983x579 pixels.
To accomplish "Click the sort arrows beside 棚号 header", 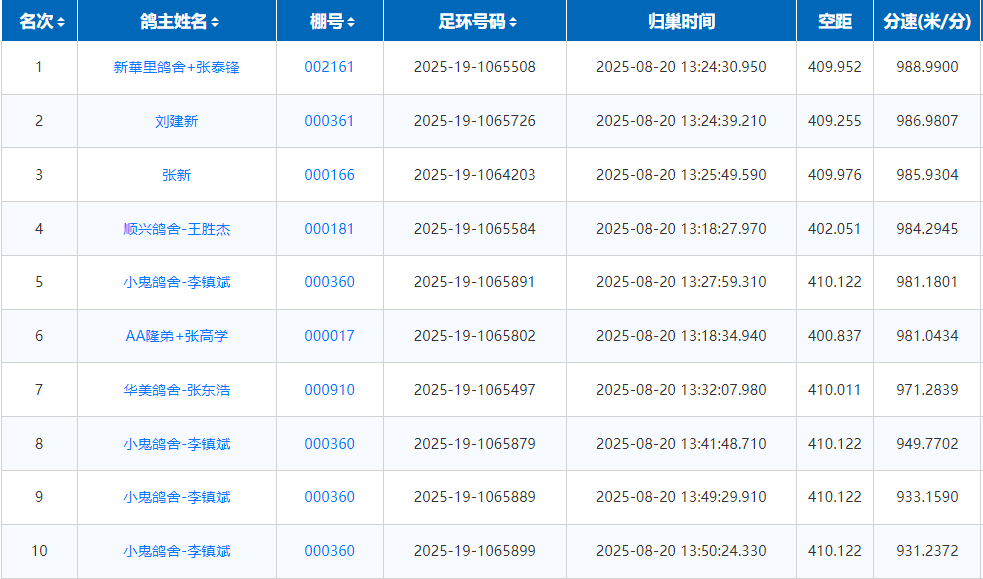I will pyautogui.click(x=351, y=22).
